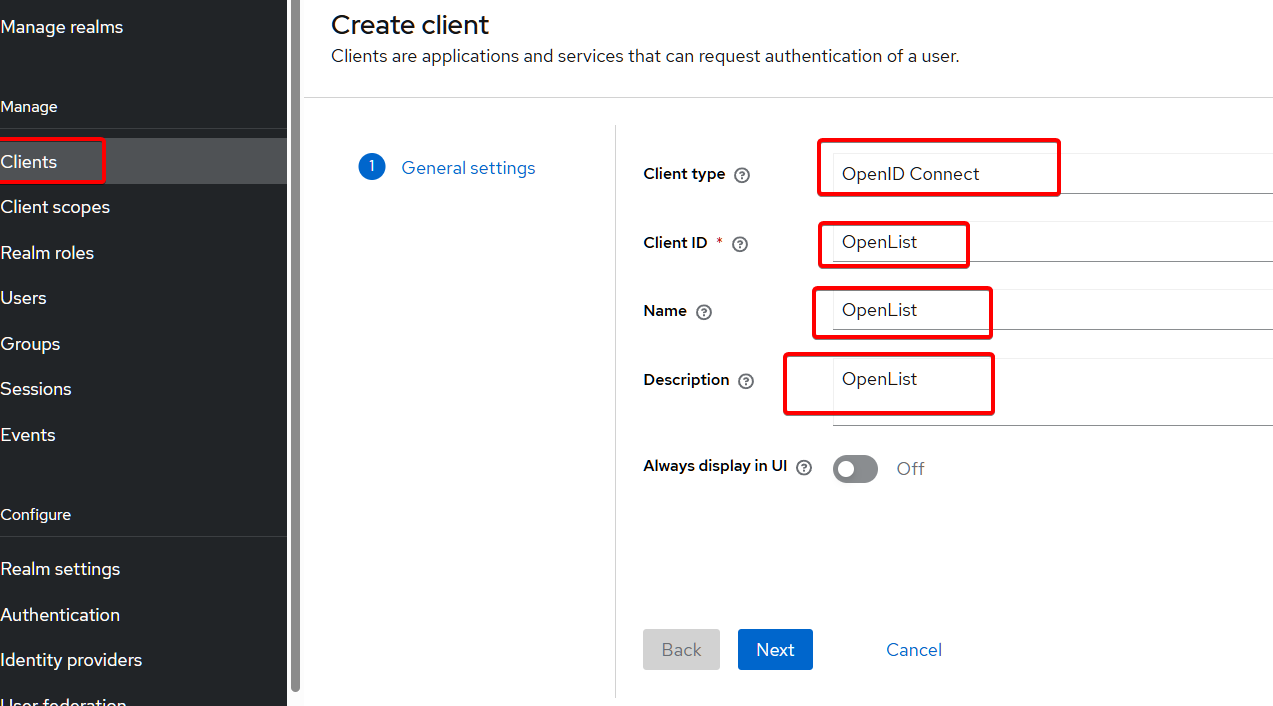Screen dimensions: 1273x706
Task: Select Groups in the sidebar
Action: 30,344
